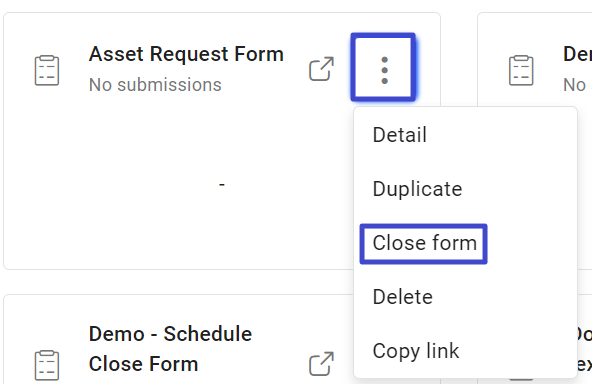This screenshot has width=592, height=384.
Task: Click the No text on the right card
Action: coord(575,85)
